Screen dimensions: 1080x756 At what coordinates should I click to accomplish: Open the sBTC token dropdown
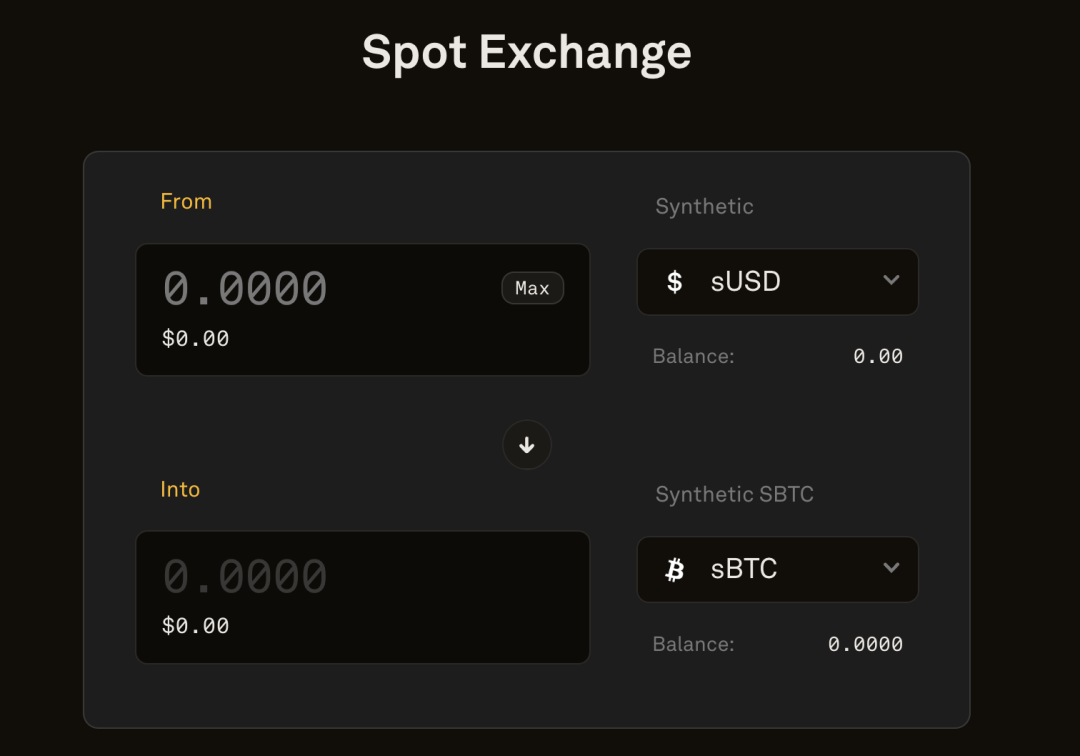pos(778,569)
